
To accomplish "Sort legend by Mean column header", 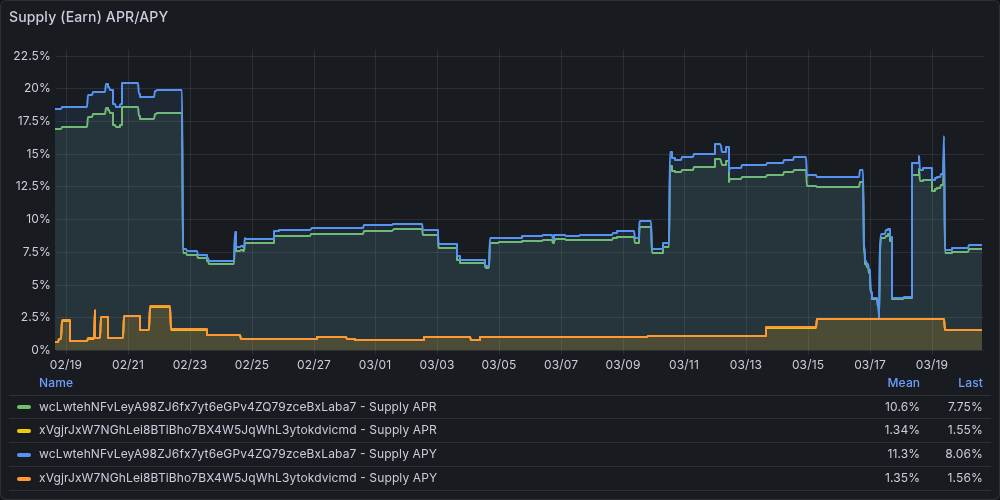I will click(x=904, y=383).
